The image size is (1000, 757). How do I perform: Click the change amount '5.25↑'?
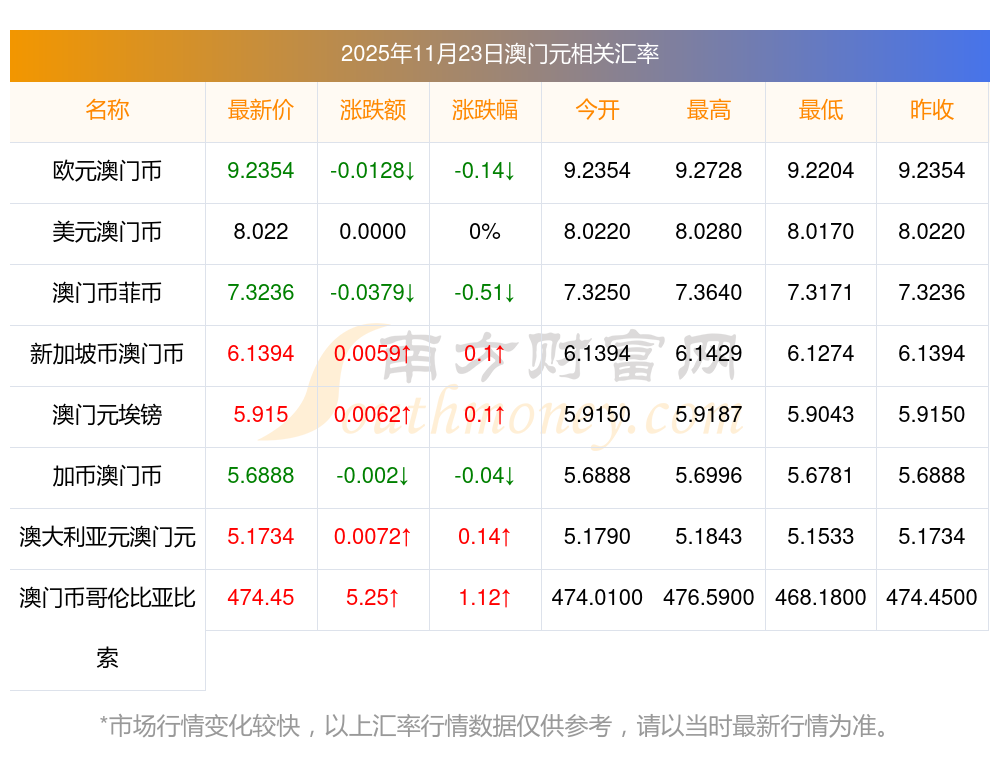click(372, 598)
